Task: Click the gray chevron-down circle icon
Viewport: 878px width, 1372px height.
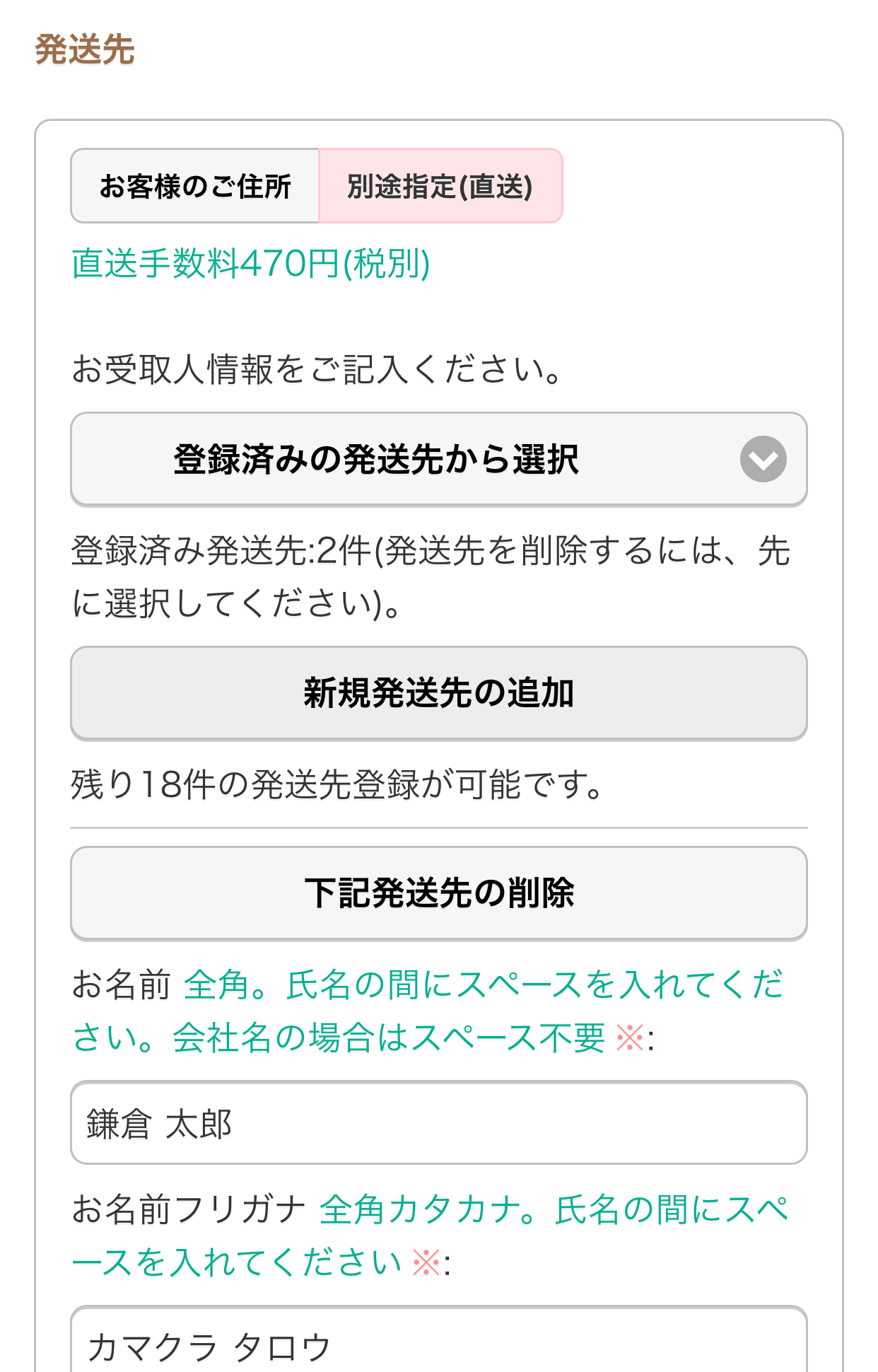Action: coord(763,459)
